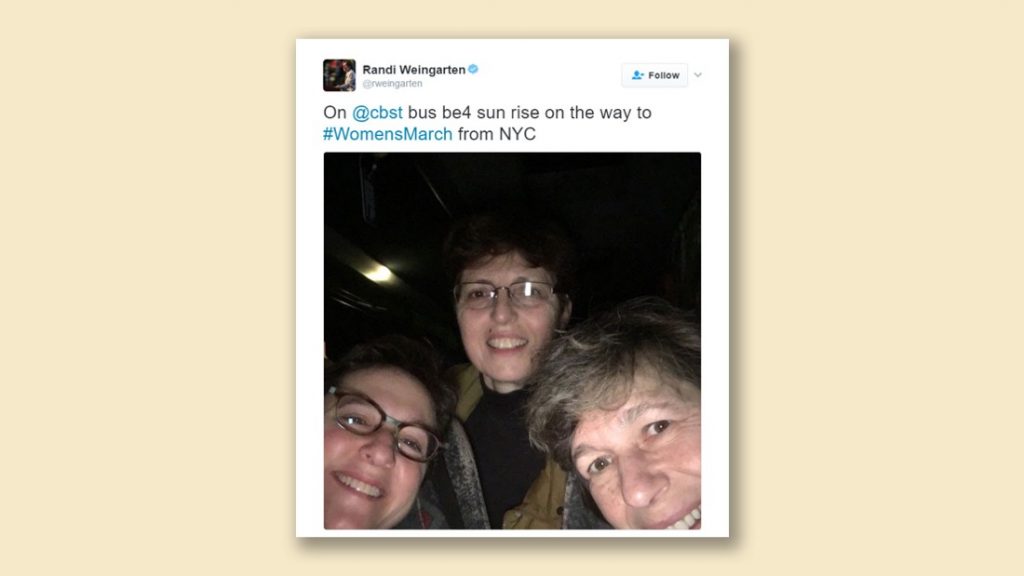Expand the chevron next to Follow
Image resolution: width=1024 pixels, height=576 pixels.
[698, 75]
